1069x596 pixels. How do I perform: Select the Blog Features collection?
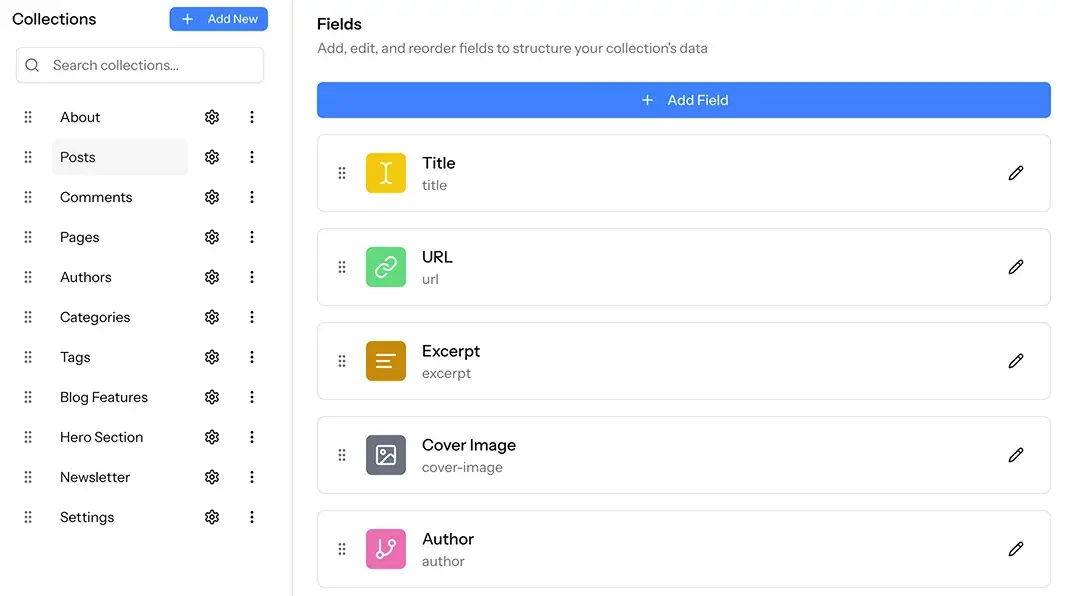[120, 397]
